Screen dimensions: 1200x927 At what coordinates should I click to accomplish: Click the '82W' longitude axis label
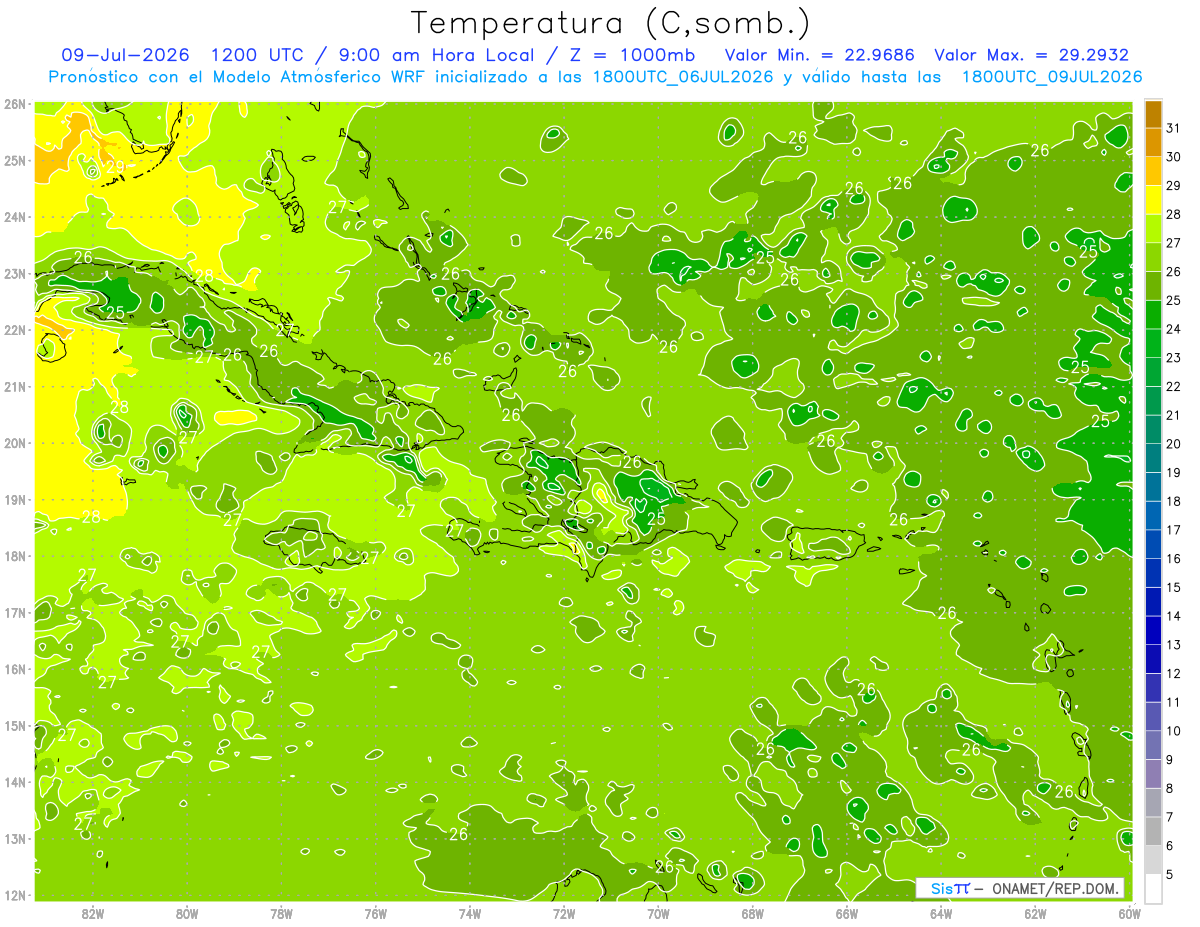[x=93, y=913]
